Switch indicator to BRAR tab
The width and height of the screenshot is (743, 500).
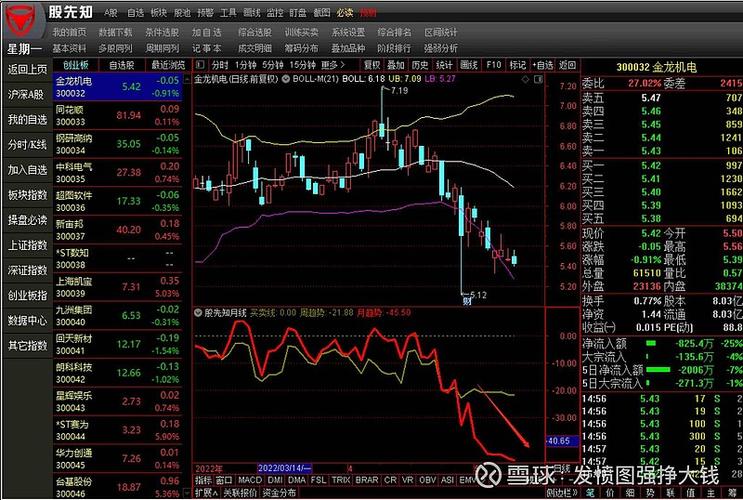[x=367, y=480]
